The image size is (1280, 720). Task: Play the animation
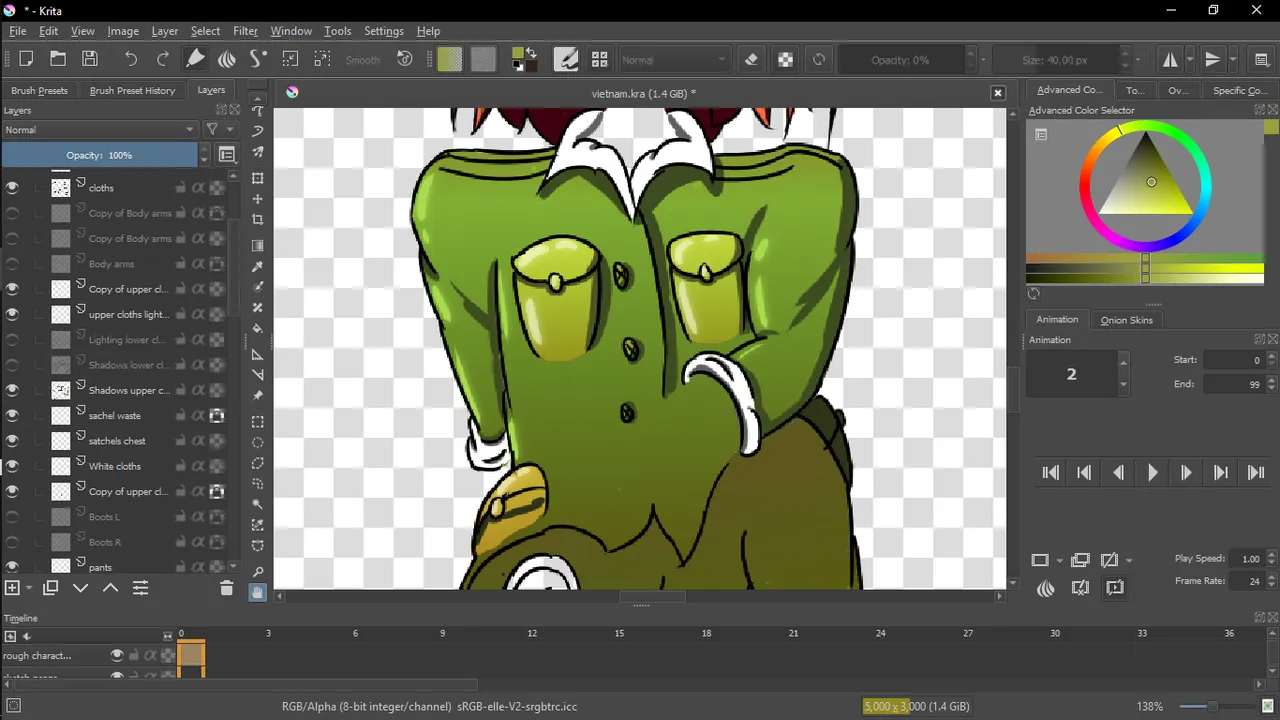tap(1152, 473)
